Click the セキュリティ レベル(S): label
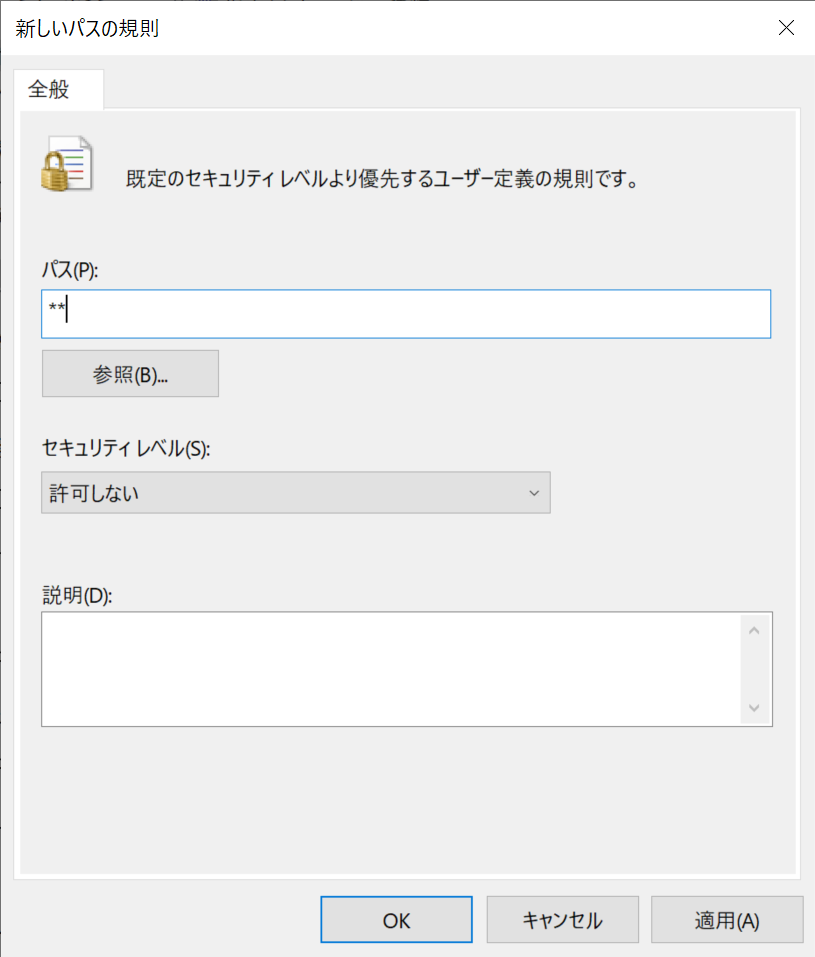The height and width of the screenshot is (957, 815). (126, 449)
